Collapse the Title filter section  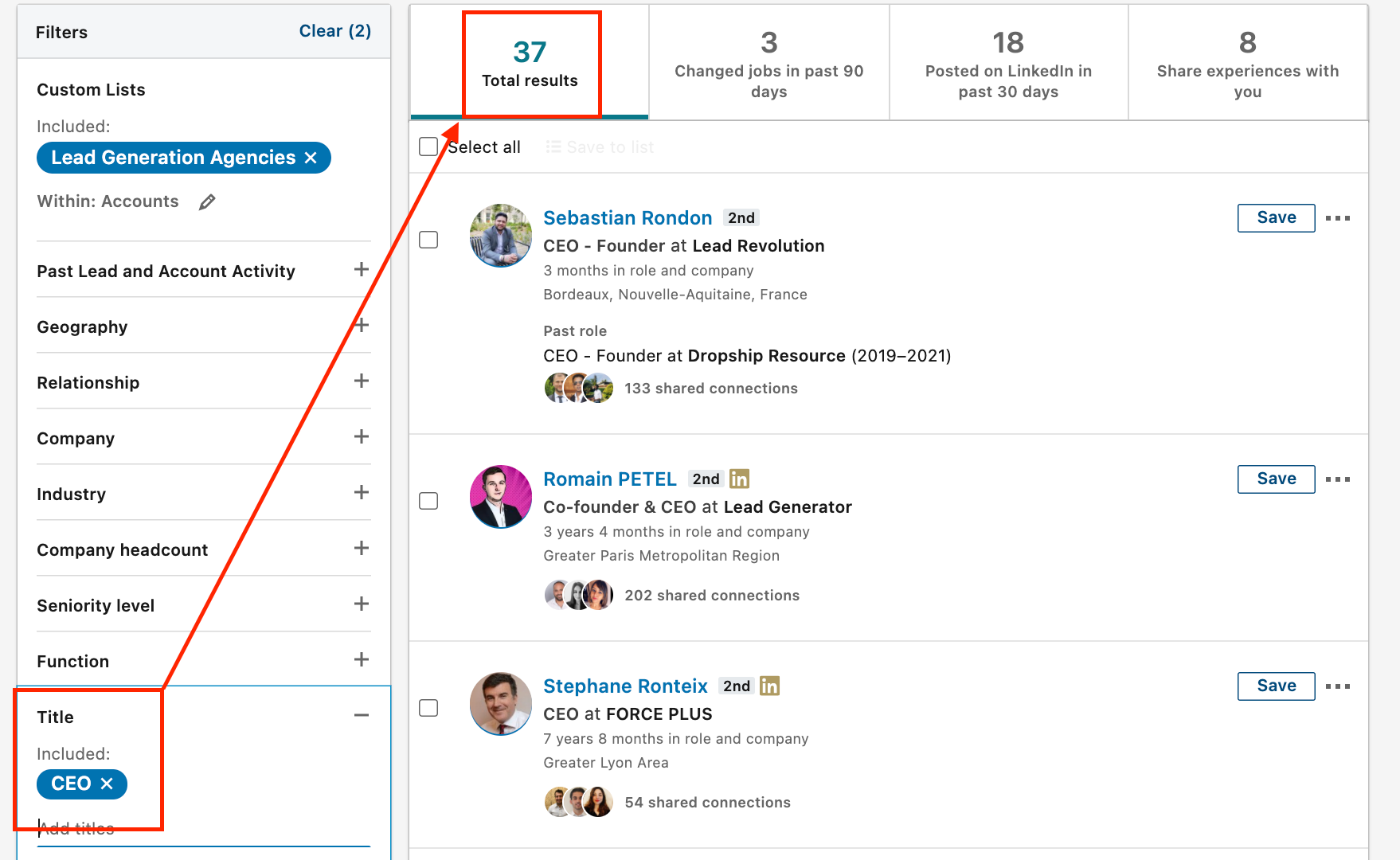tap(362, 716)
